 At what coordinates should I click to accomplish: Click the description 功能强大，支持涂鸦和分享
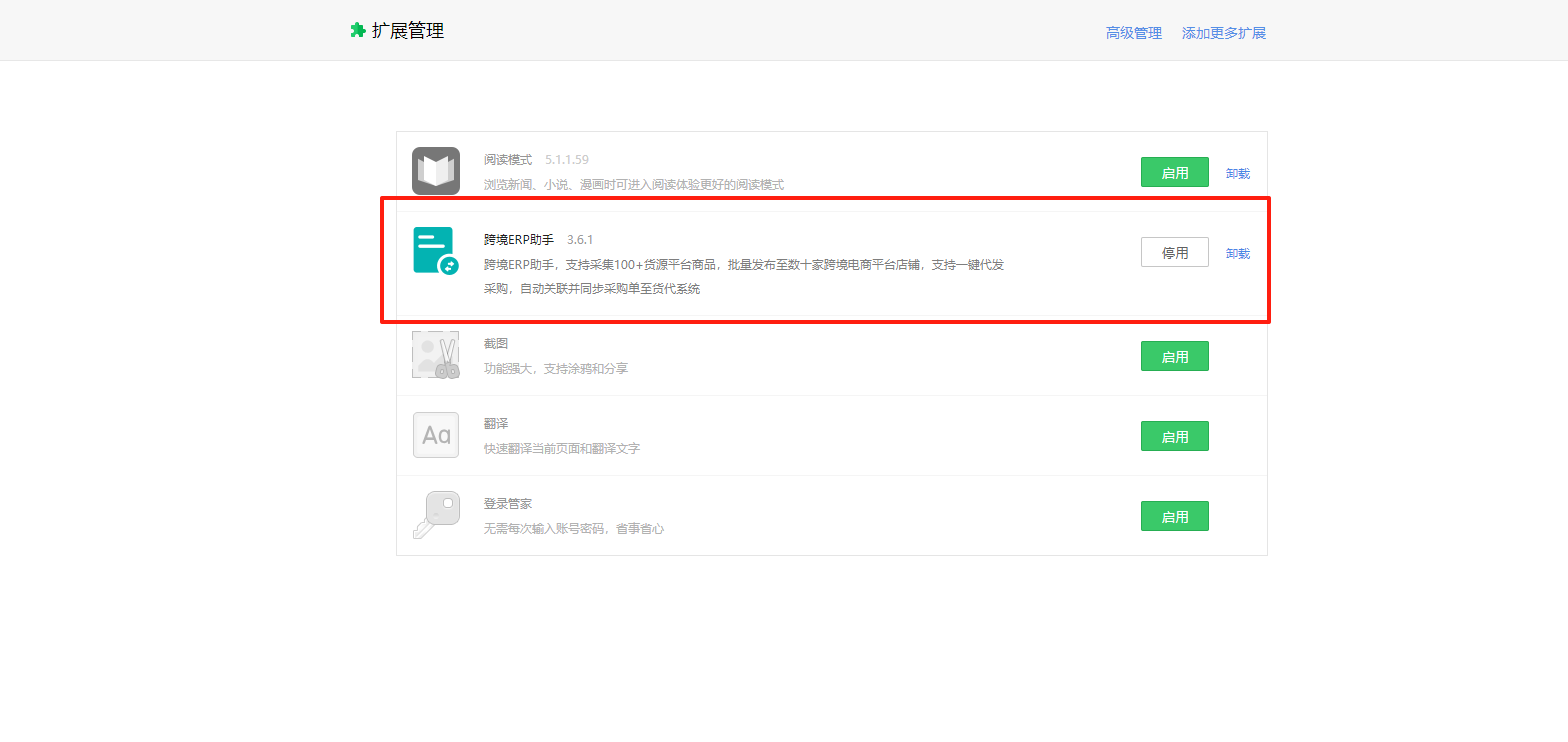(556, 368)
